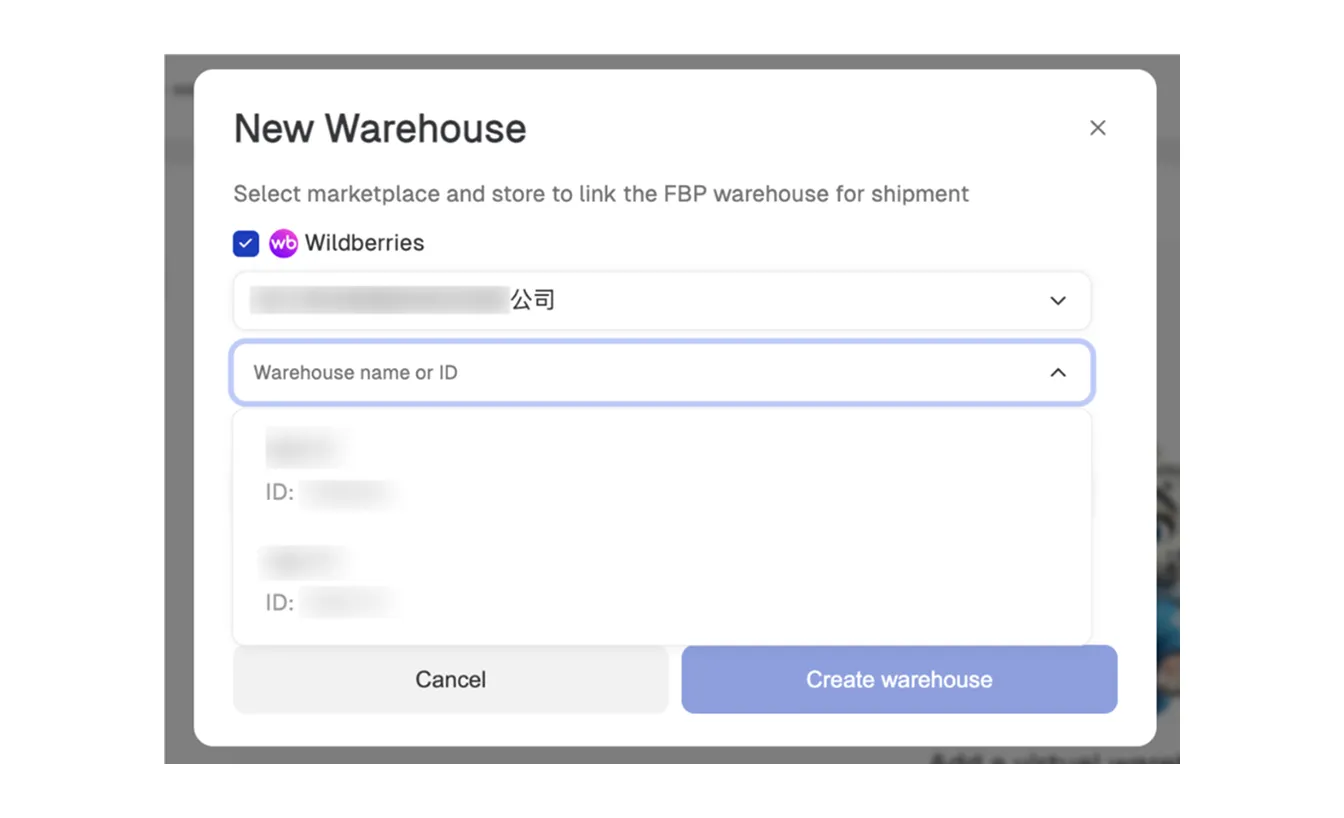Choose the second warehouse in the list
Image resolution: width=1344 pixels, height=818 pixels.
click(662, 580)
